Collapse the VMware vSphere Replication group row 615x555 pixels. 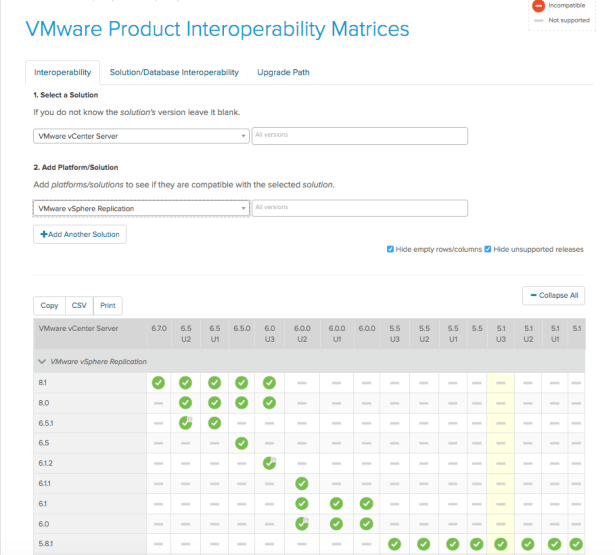coord(42,361)
